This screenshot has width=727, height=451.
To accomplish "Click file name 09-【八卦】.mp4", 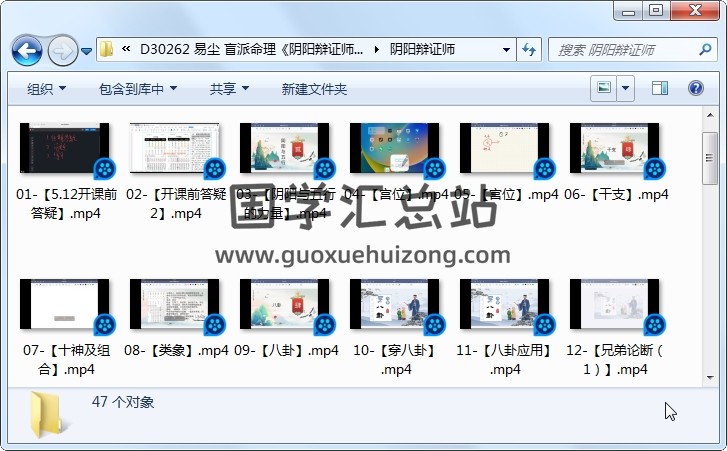I will pos(286,350).
